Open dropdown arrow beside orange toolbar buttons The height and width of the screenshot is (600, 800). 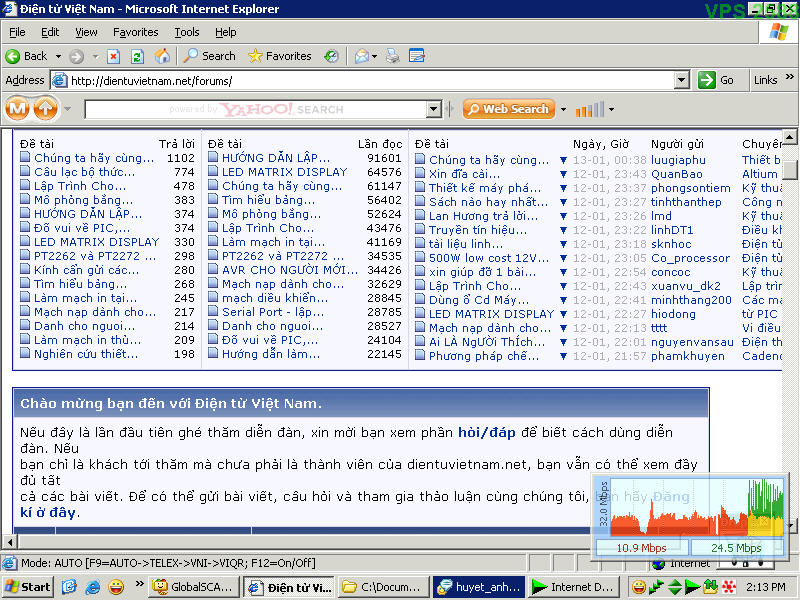pos(67,109)
